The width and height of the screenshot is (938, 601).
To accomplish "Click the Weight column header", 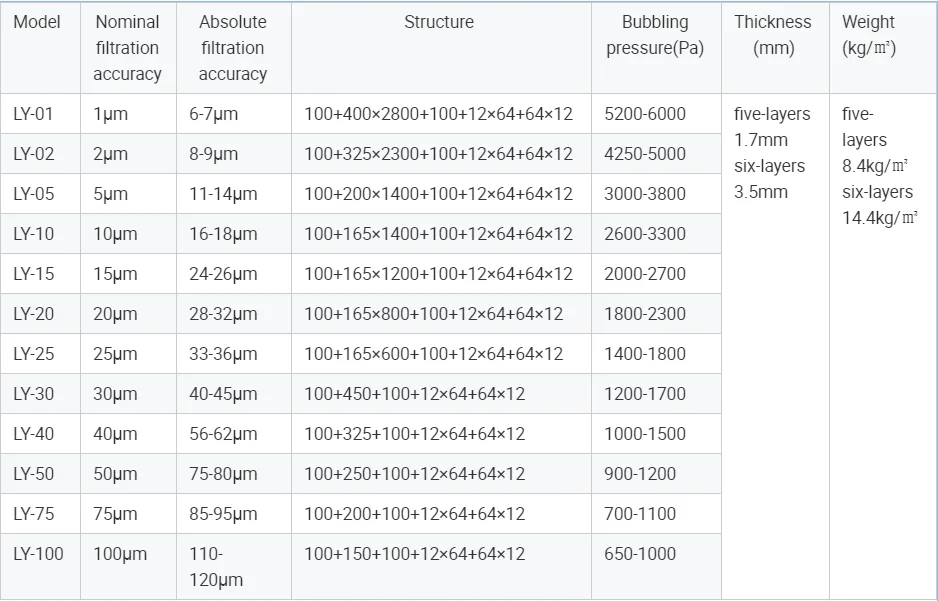I will point(869,35).
